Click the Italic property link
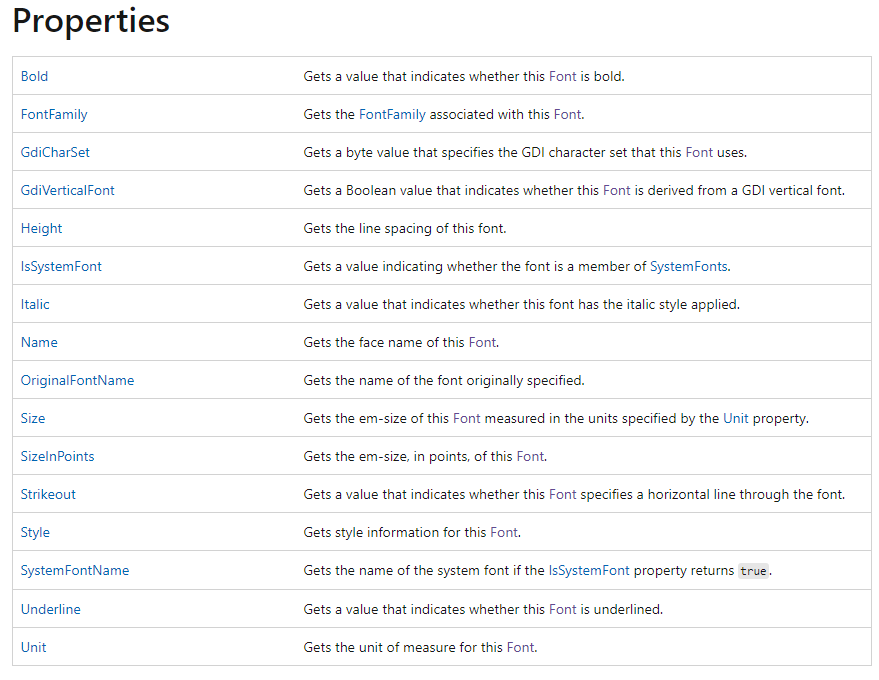Image resolution: width=879 pixels, height=680 pixels. (x=35, y=304)
